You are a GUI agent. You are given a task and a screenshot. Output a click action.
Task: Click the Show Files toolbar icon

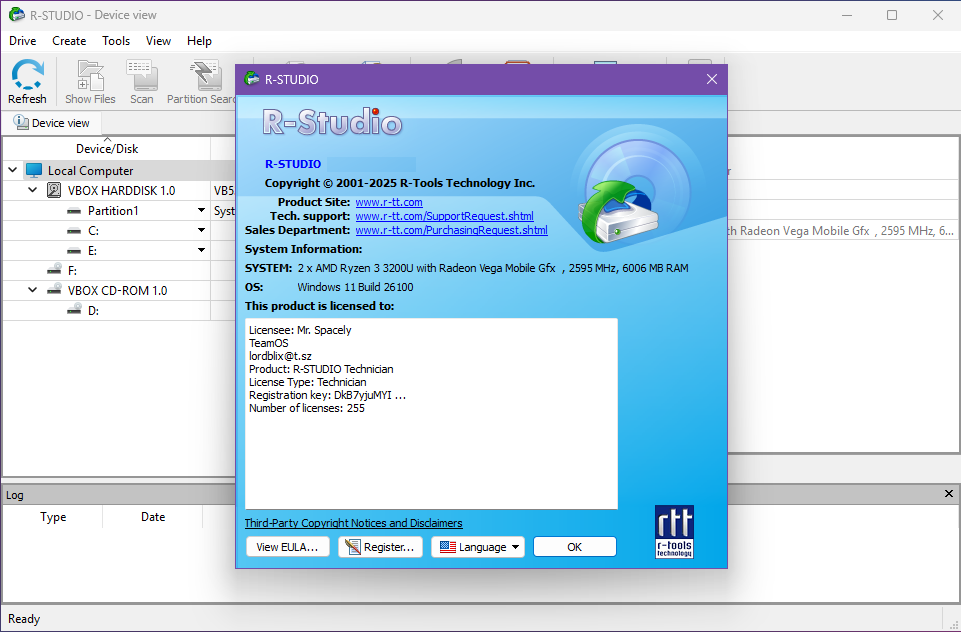90,75
